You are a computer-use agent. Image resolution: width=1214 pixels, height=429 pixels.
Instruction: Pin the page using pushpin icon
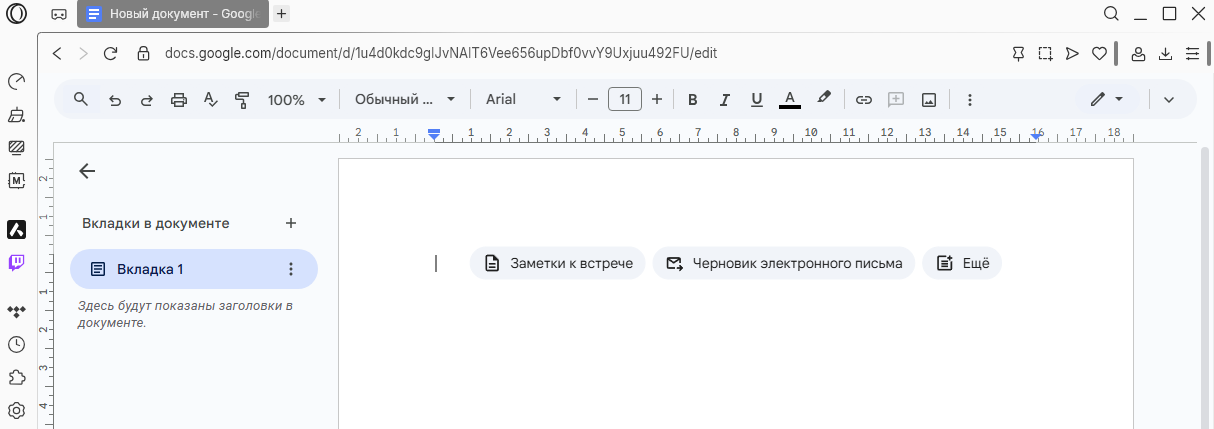pos(1018,53)
